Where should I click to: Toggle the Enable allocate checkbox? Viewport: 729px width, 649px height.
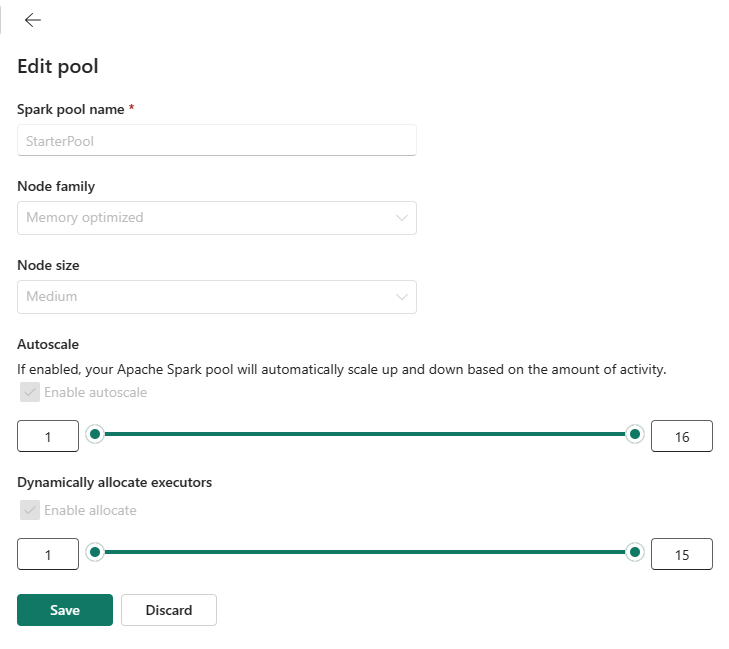click(31, 511)
